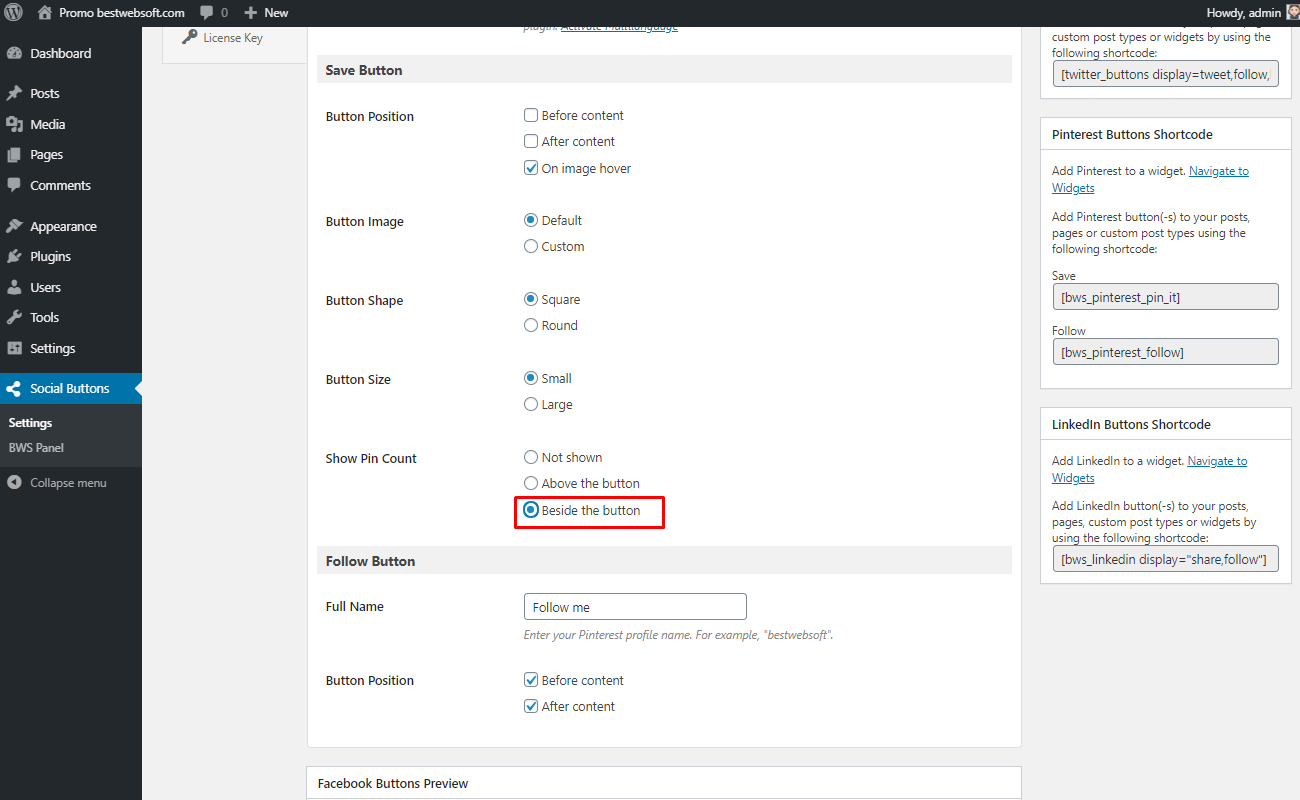Click the Full Name input field
1300x800 pixels.
[x=635, y=607]
